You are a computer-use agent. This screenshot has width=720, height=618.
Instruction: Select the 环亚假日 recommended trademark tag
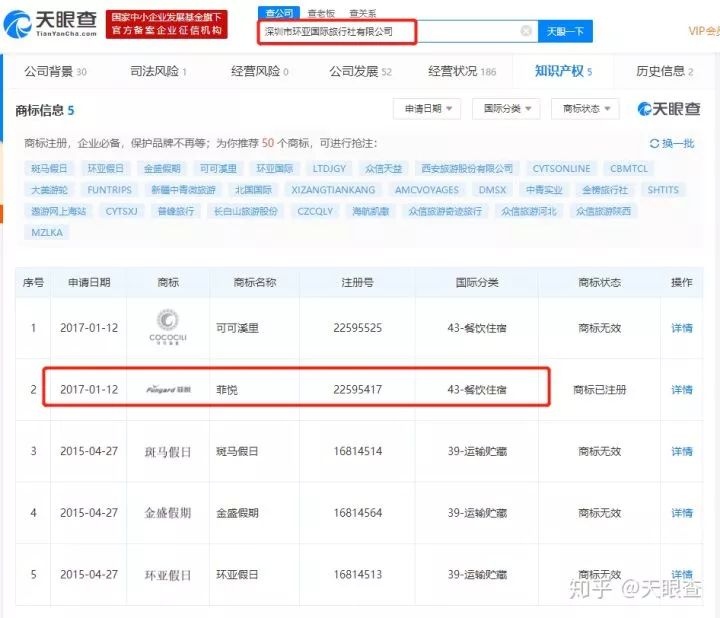pos(106,169)
